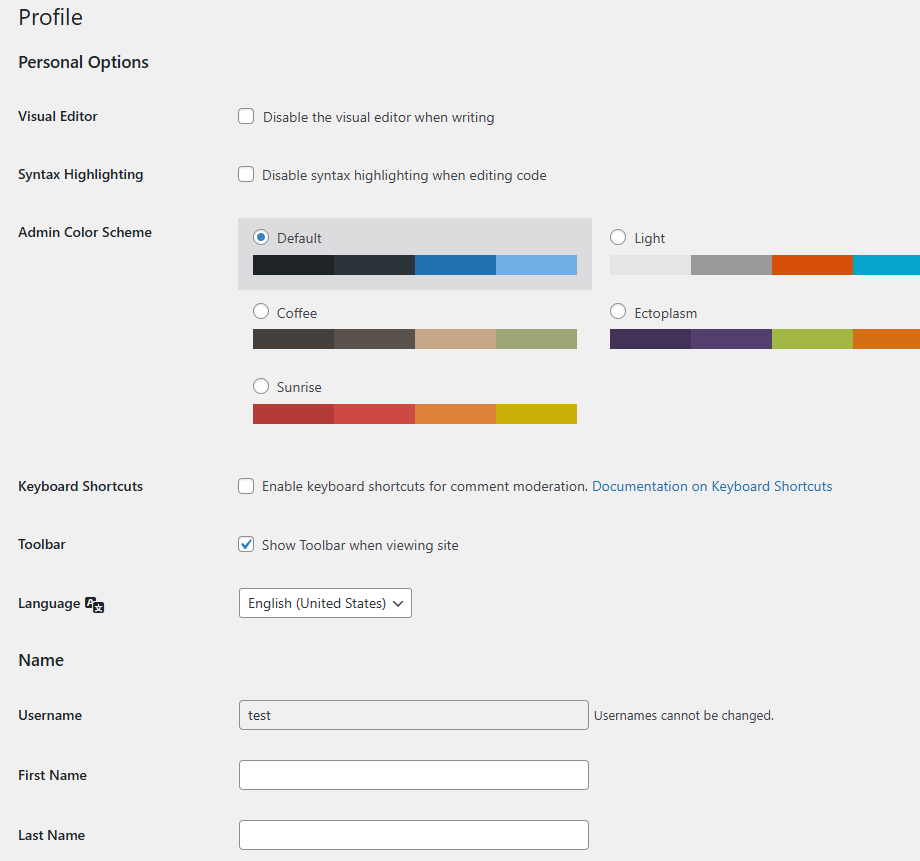Click the First Name input field
The image size is (920, 861).
413,775
